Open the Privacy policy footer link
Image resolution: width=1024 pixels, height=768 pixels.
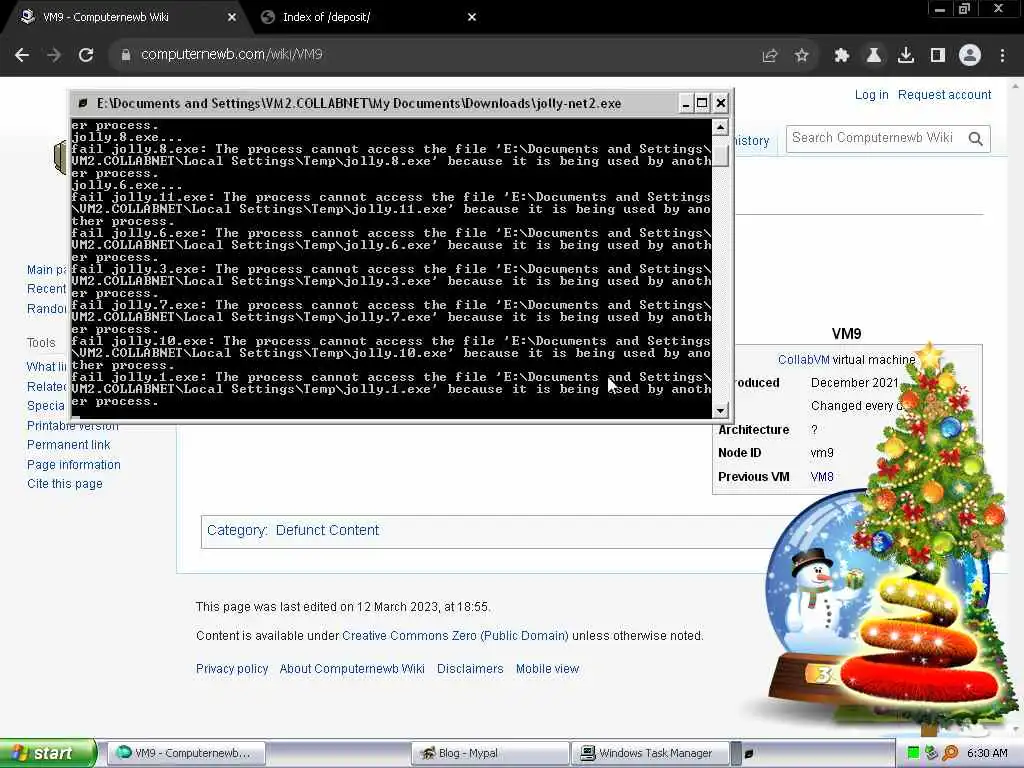pyautogui.click(x=232, y=669)
